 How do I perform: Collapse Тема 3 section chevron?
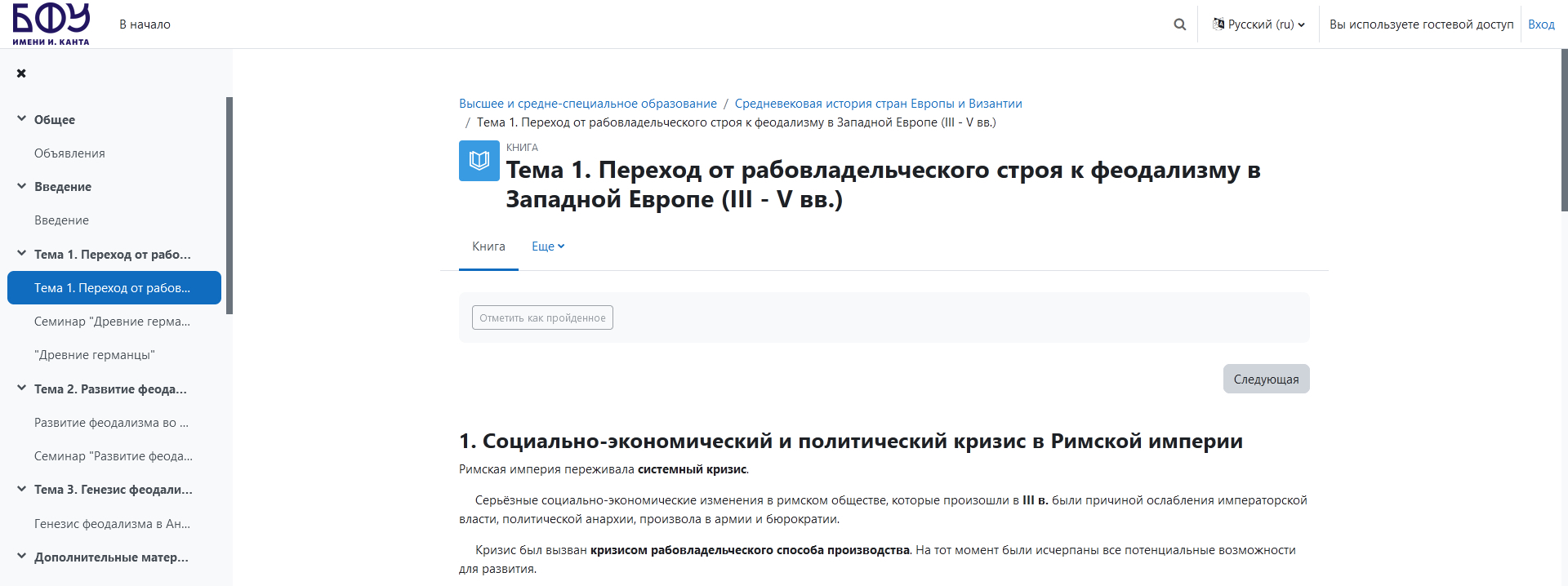click(x=21, y=489)
